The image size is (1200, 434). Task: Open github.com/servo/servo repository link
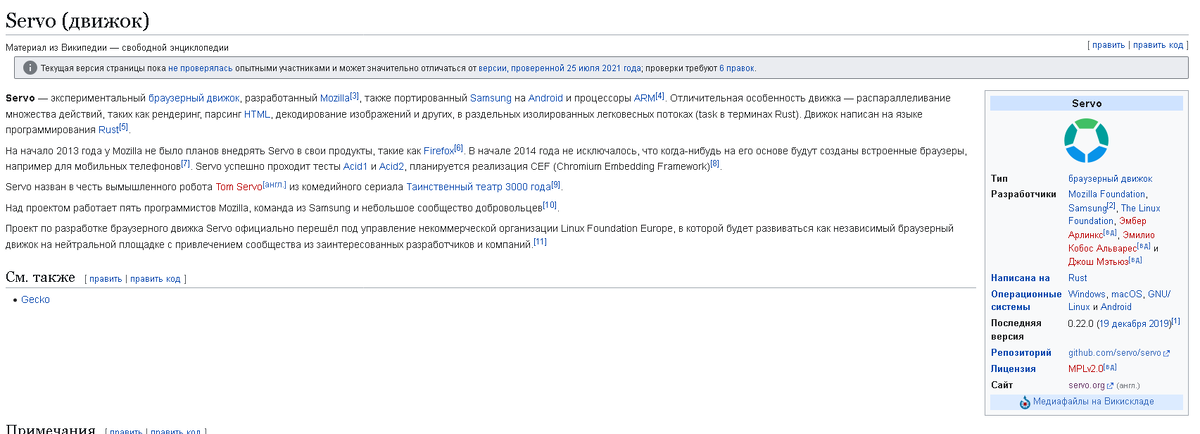coord(1114,353)
